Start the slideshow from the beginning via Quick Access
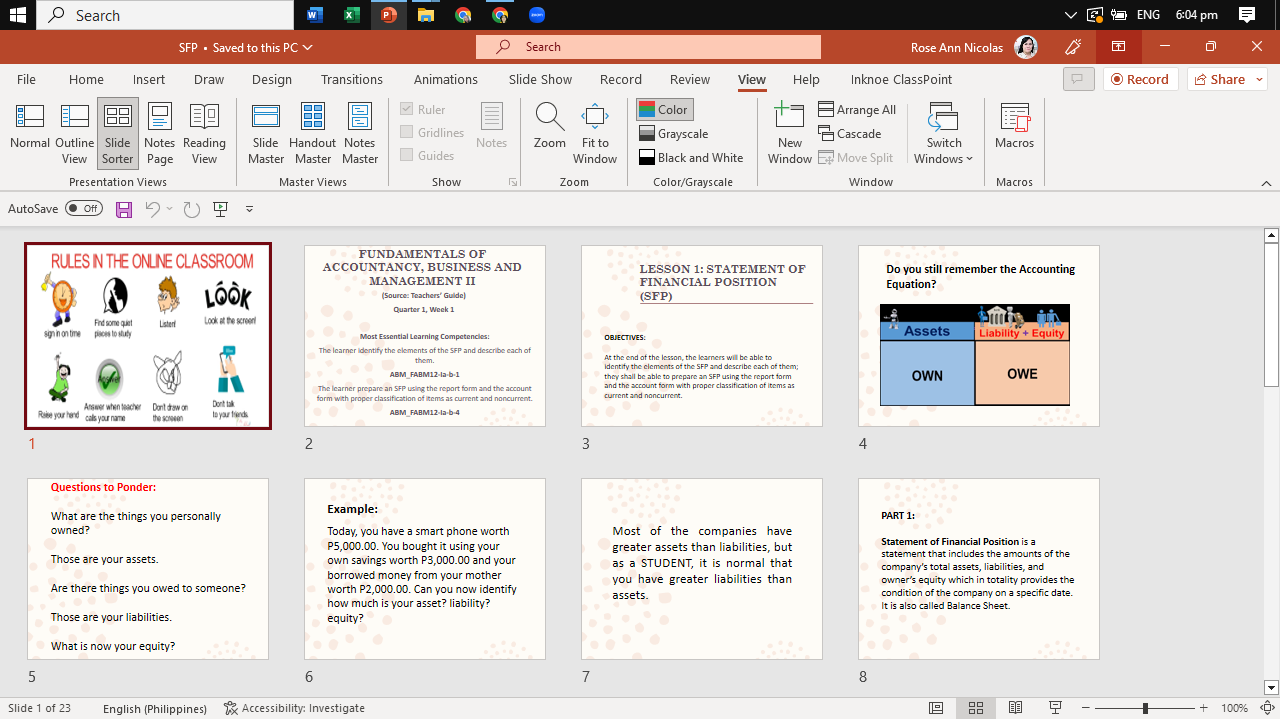The height and width of the screenshot is (720, 1280). 221,209
